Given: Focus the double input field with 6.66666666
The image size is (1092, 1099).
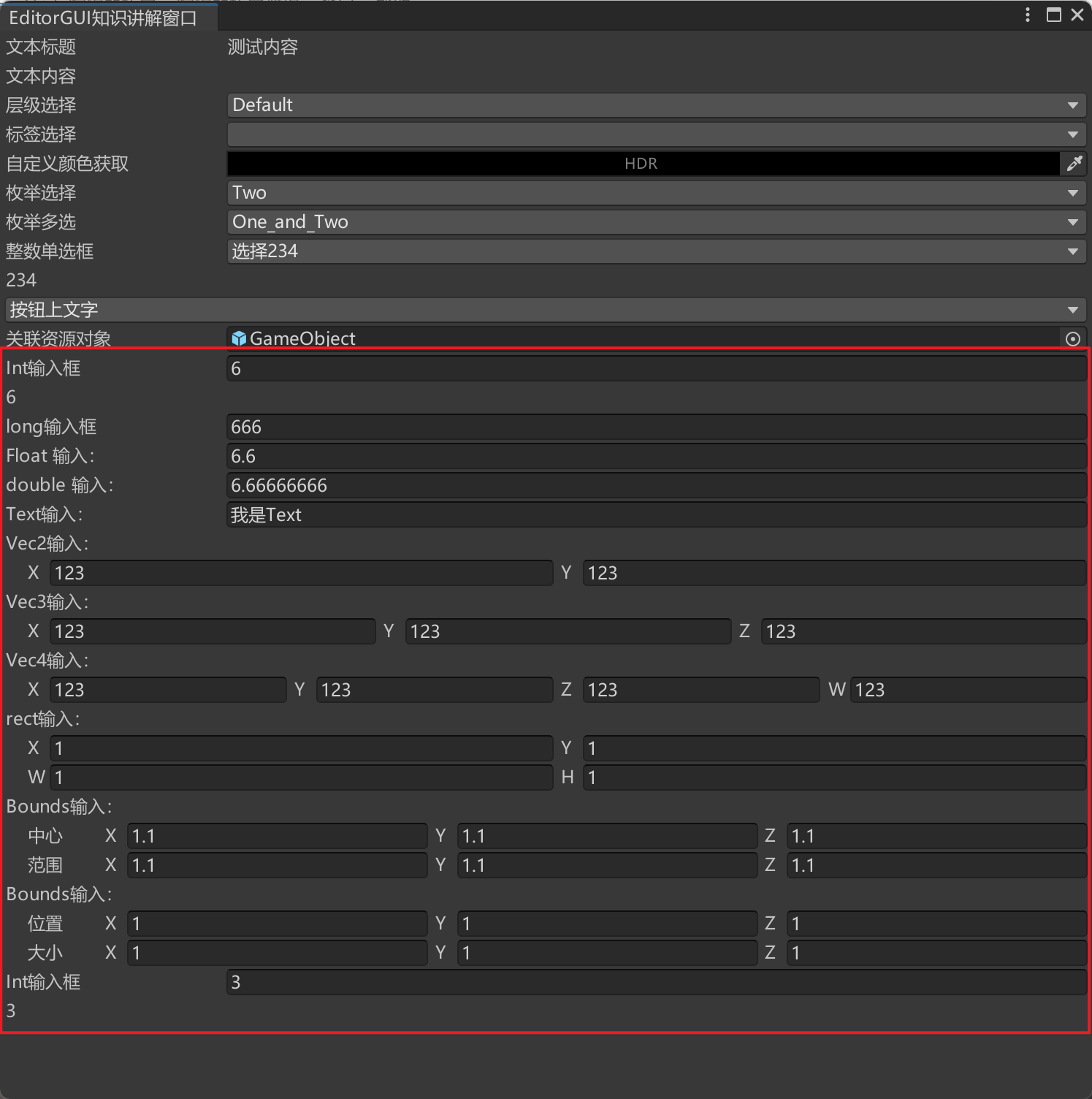Looking at the screenshot, I should 656,485.
